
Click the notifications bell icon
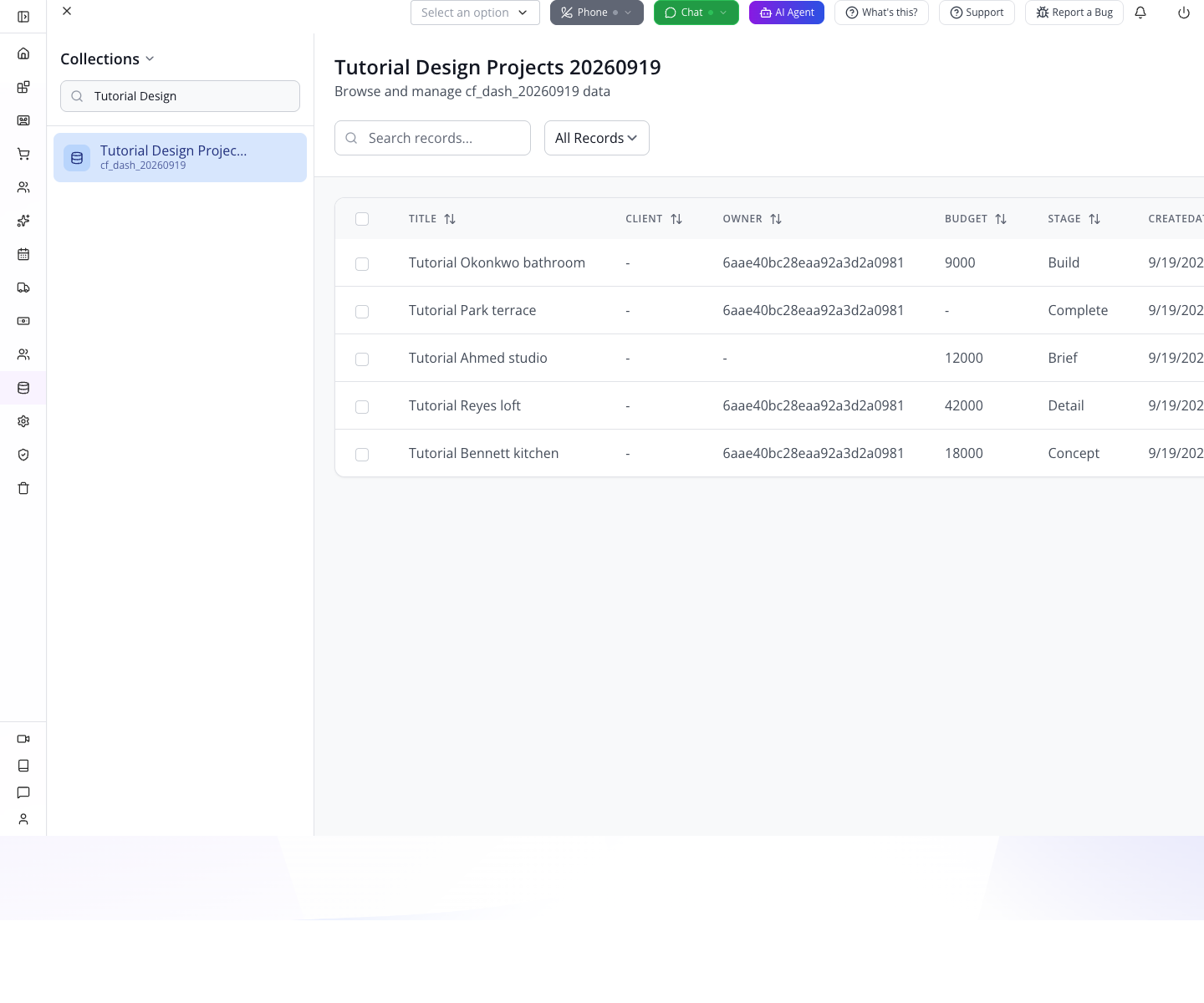(1140, 13)
